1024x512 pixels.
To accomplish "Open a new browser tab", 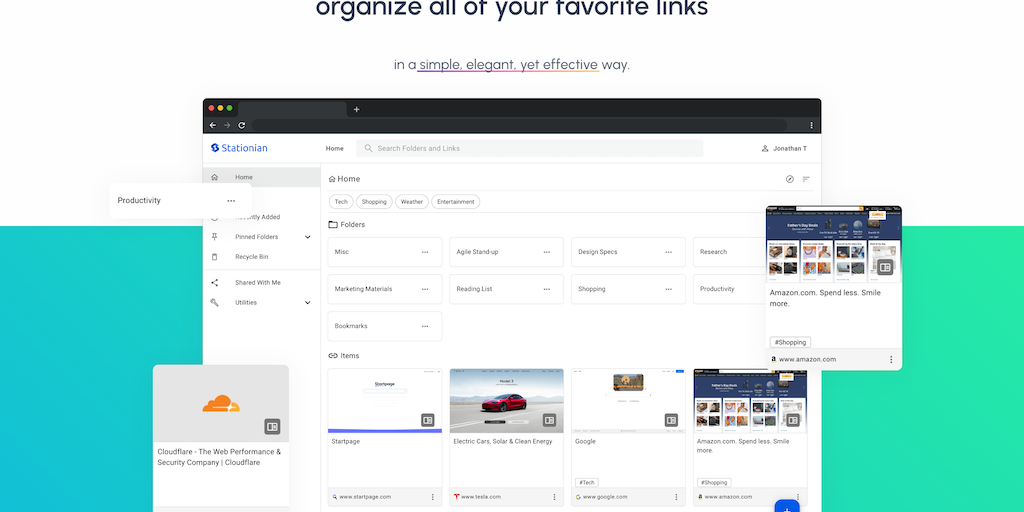I will point(357,110).
